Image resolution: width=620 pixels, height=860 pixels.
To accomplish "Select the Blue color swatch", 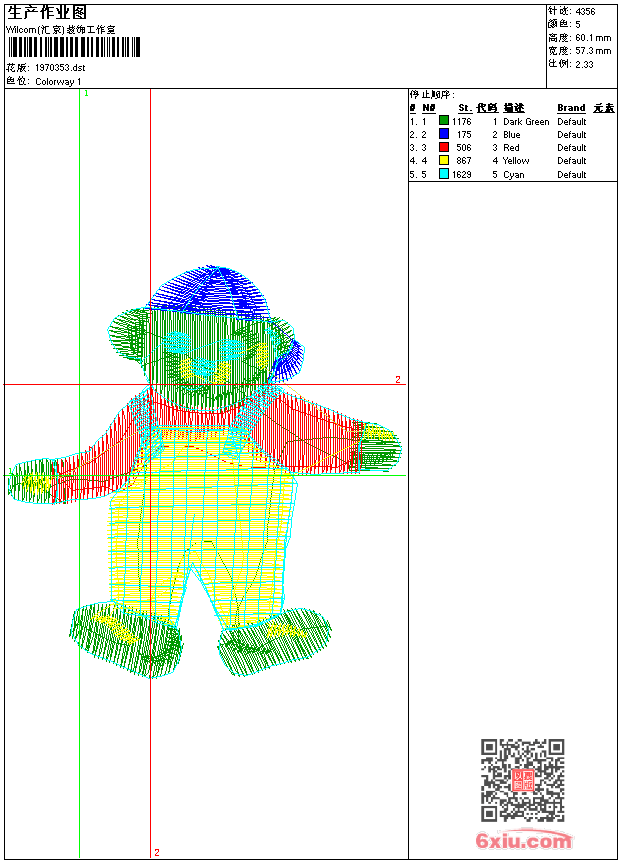I will pos(444,134).
